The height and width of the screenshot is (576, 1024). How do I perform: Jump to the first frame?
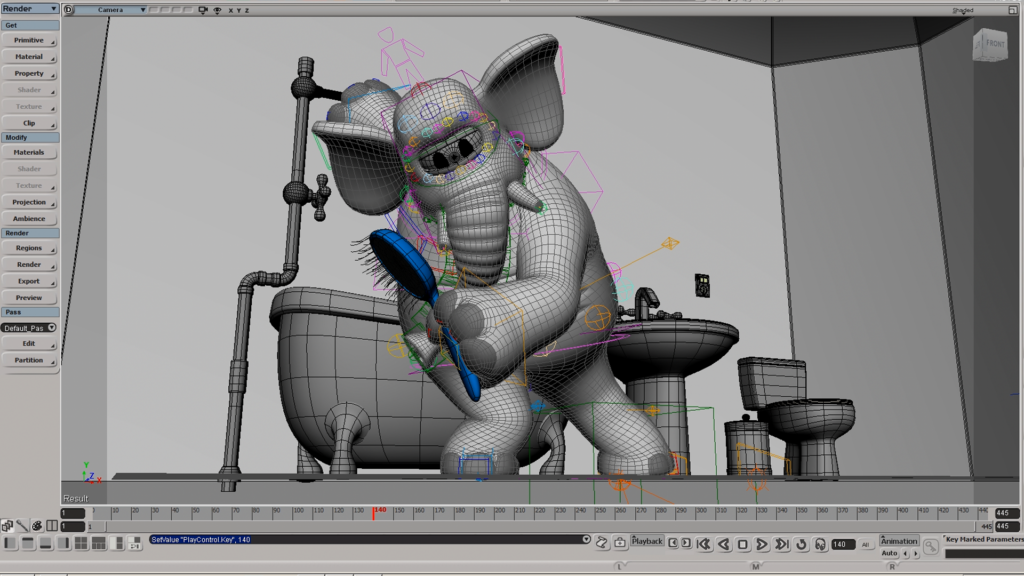click(704, 544)
